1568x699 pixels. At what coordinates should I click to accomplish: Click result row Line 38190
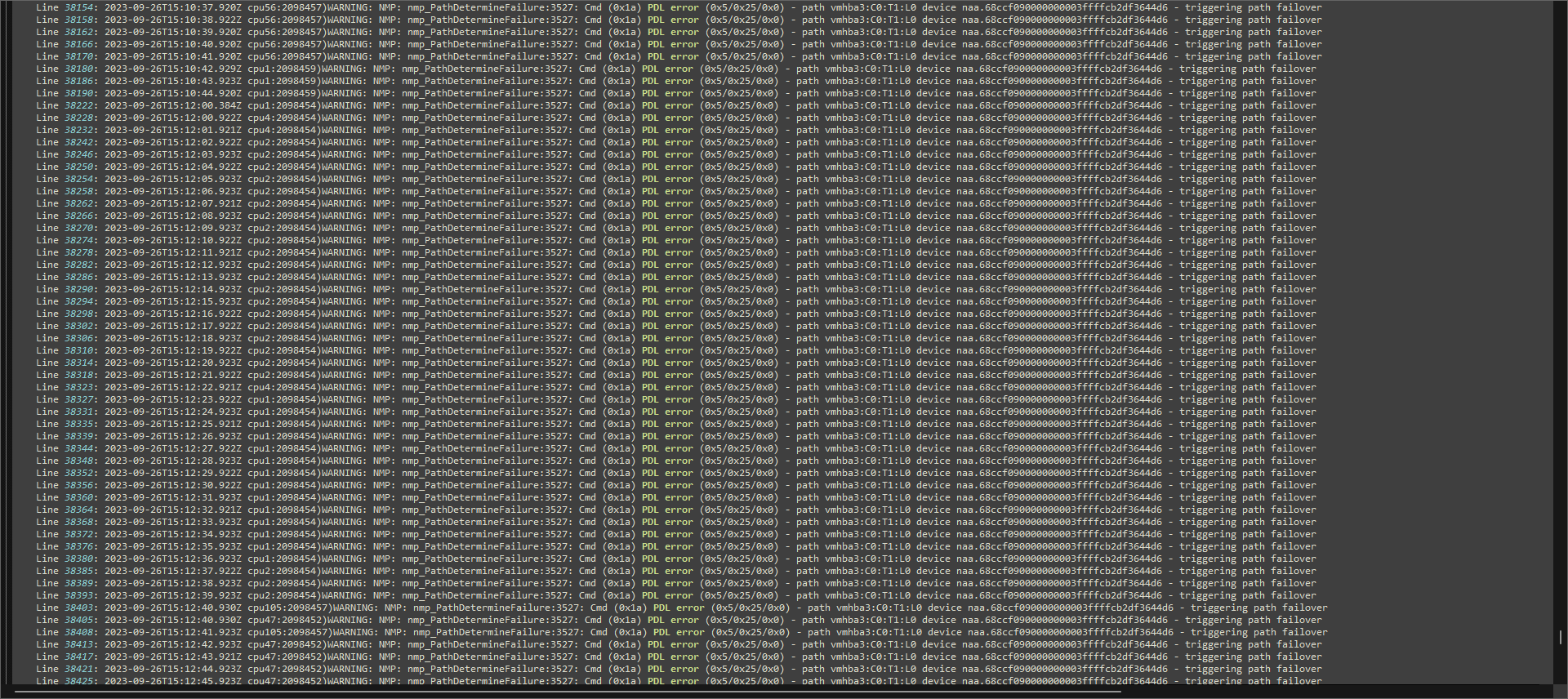[676, 93]
